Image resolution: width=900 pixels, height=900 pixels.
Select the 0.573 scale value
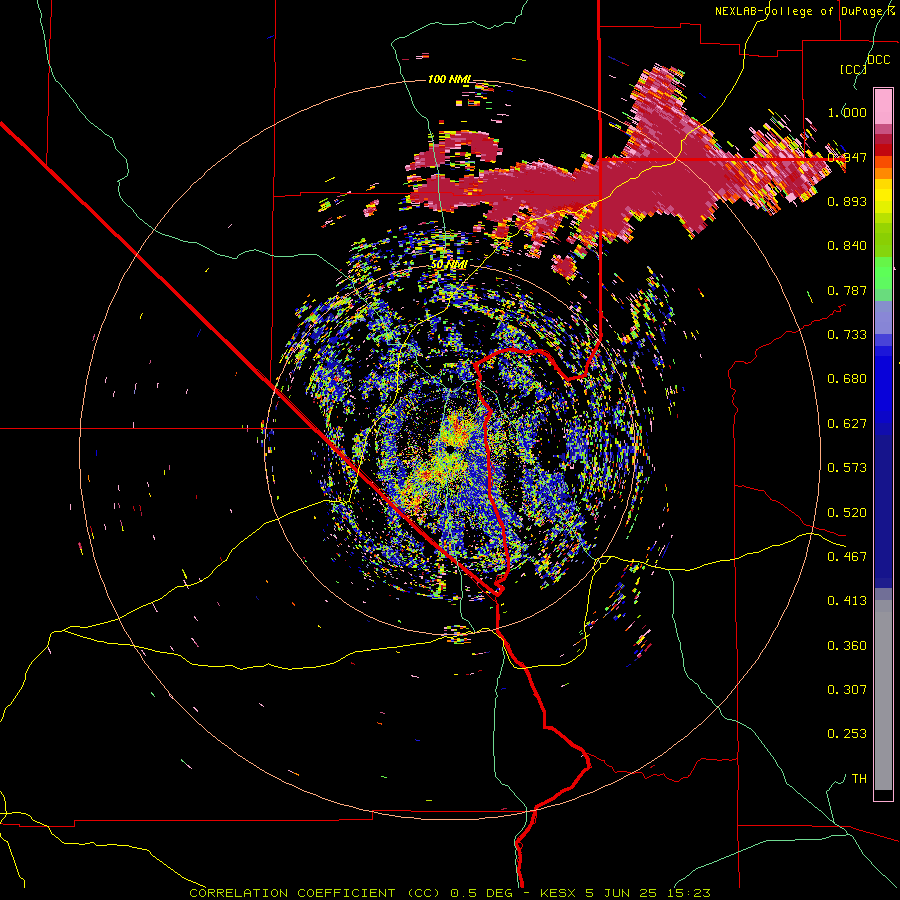[x=847, y=468]
